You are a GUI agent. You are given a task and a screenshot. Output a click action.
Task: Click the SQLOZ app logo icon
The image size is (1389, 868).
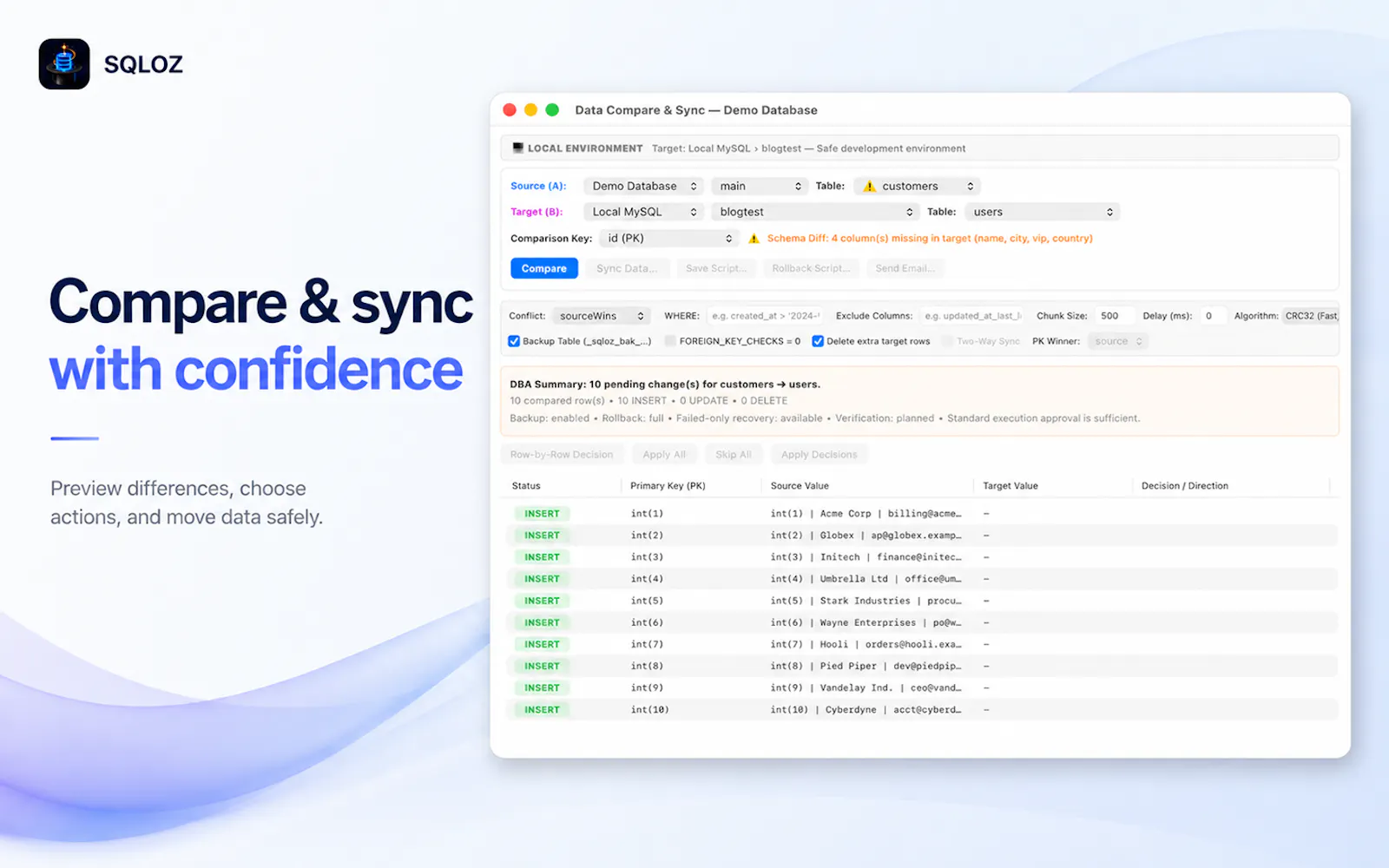(64, 64)
